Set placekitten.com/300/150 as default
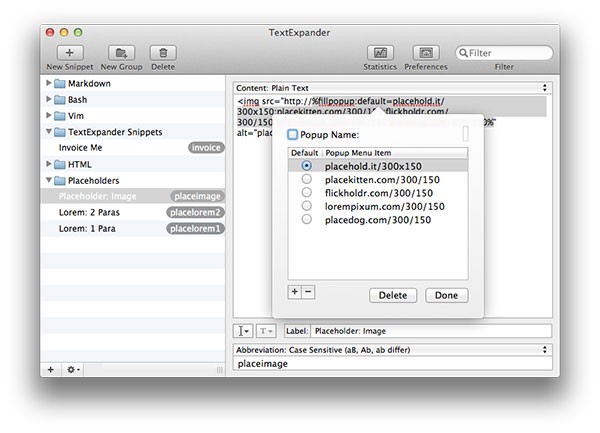The image size is (600, 433). pos(307,179)
